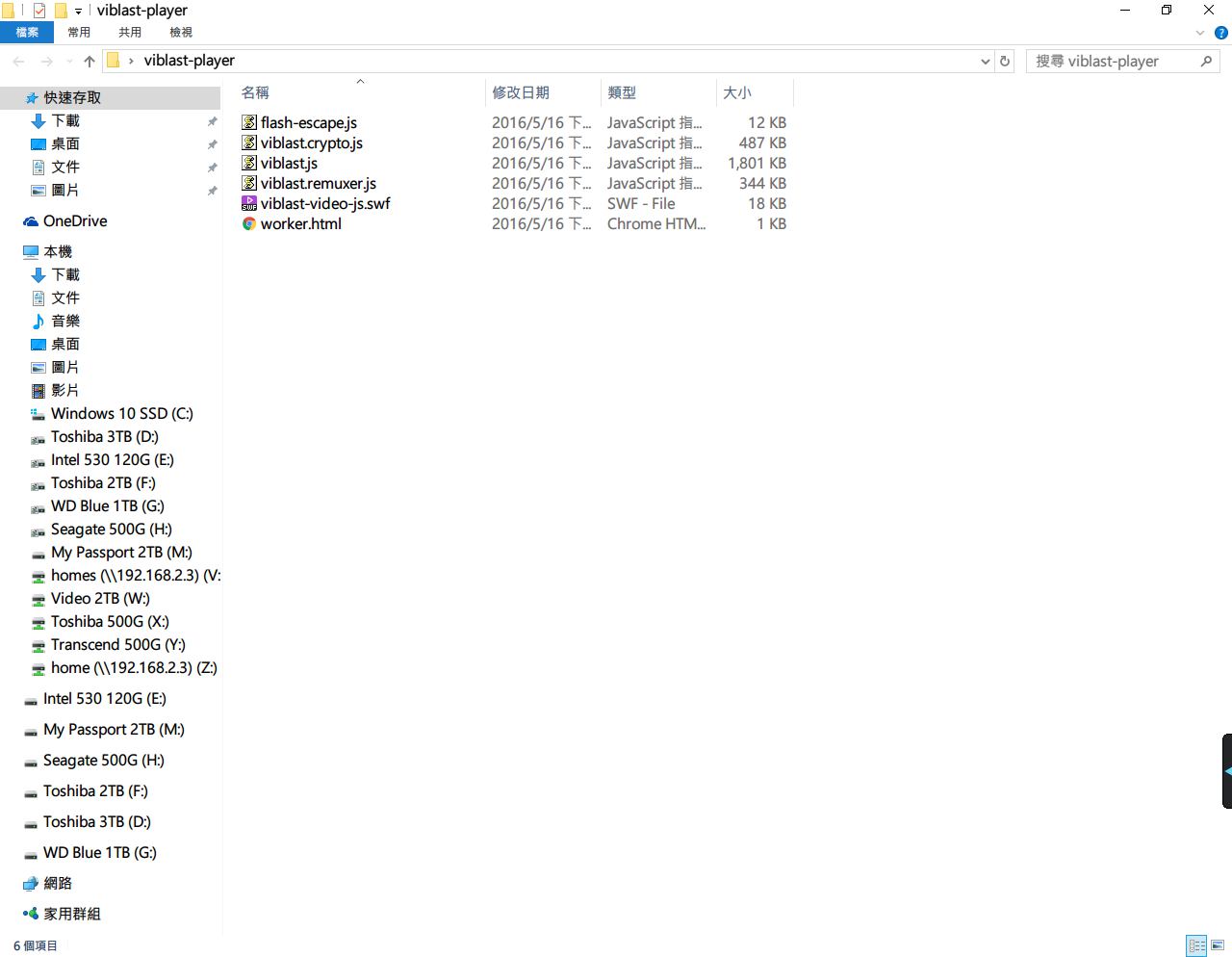Click the New Folder icon in title bar

tap(61, 11)
